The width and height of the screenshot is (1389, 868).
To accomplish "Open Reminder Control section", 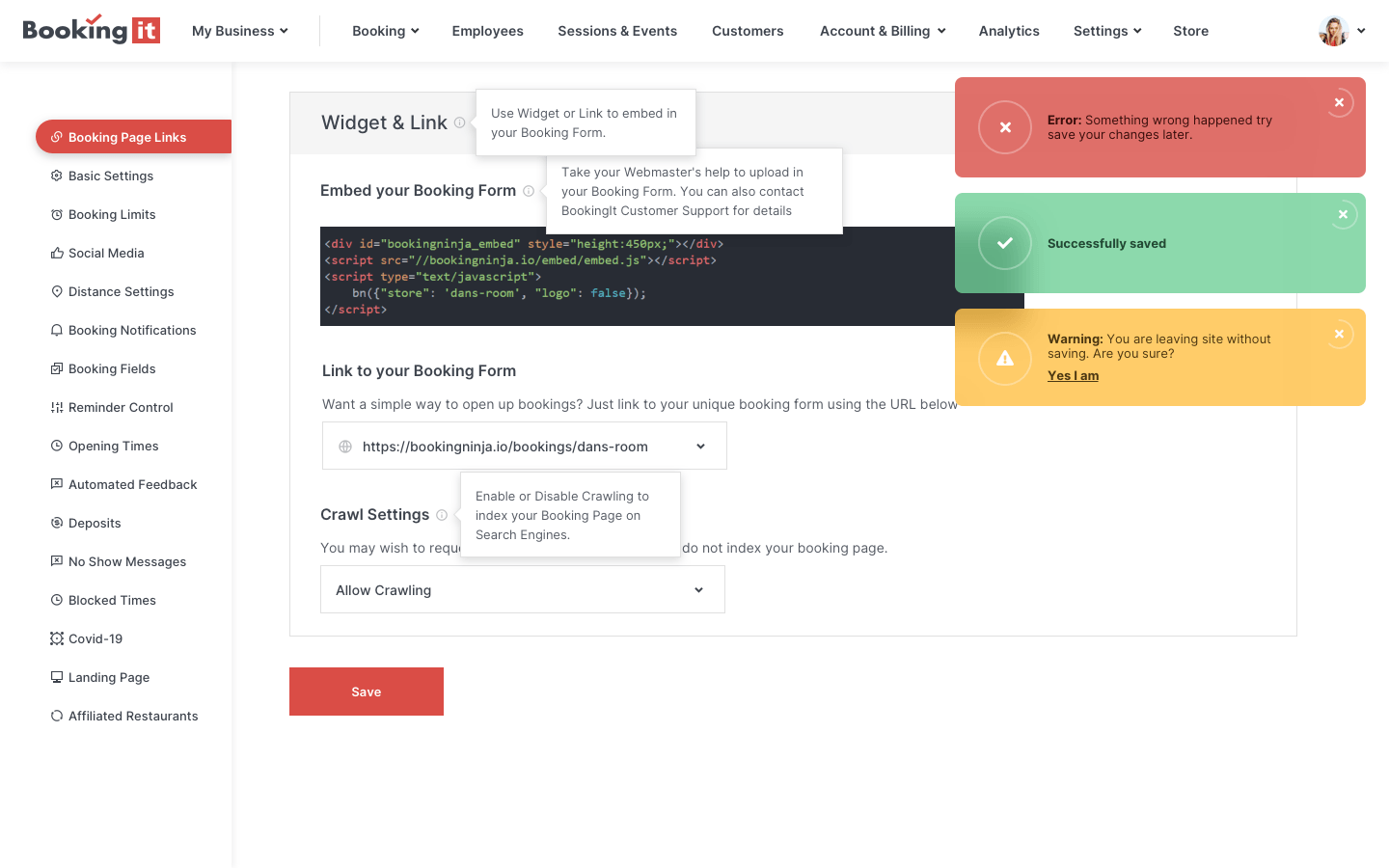I will (x=121, y=407).
